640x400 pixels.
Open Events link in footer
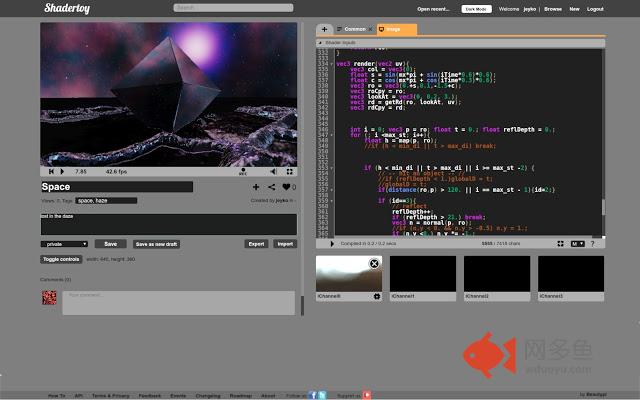coord(178,396)
